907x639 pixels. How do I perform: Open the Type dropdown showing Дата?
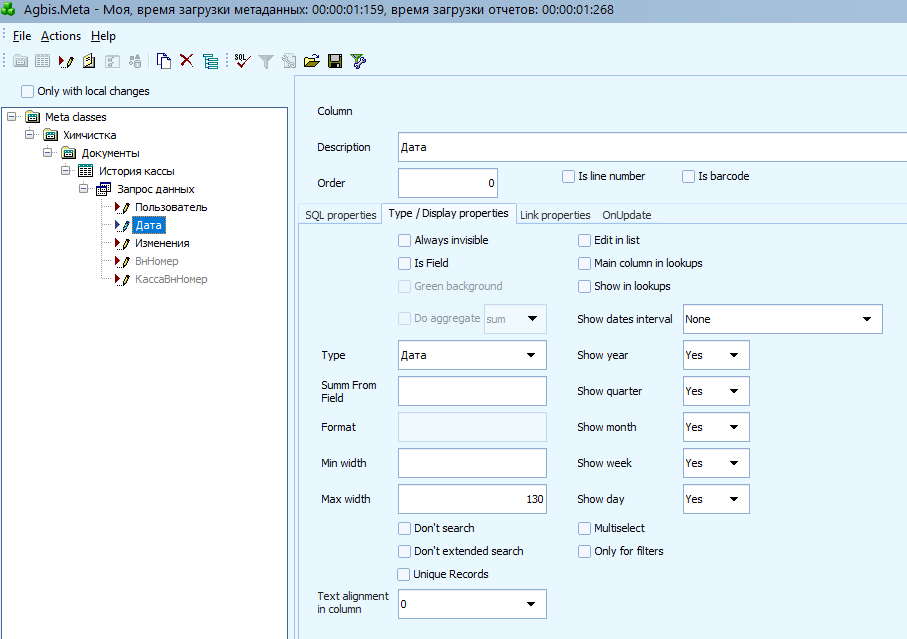pos(472,355)
